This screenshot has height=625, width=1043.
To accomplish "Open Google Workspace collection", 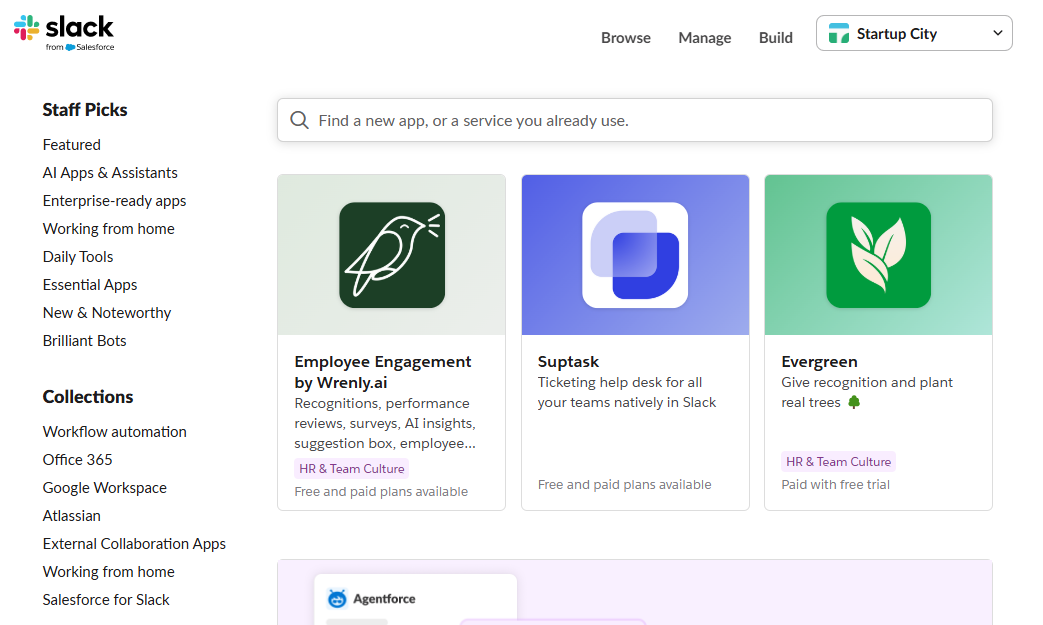I will tap(104, 488).
